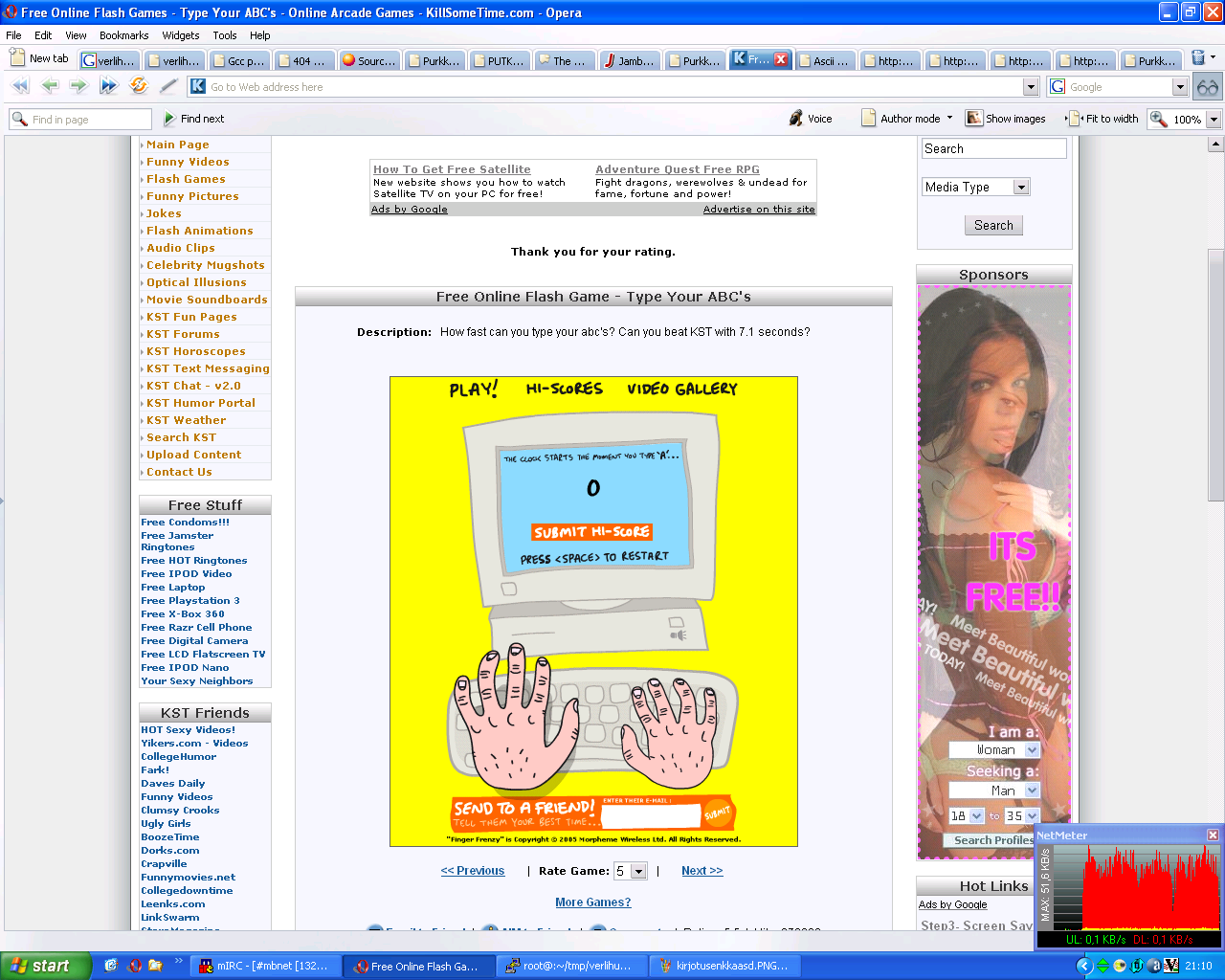Open the Funny Videos sidebar link
This screenshot has height=980, width=1225.
click(x=188, y=162)
